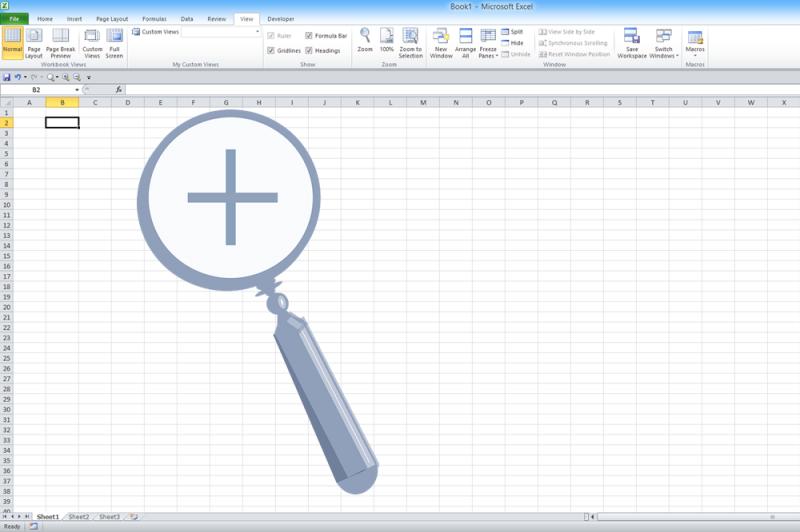Expand the Name Box dropdown
The width and height of the screenshot is (800, 532).
pos(77,90)
